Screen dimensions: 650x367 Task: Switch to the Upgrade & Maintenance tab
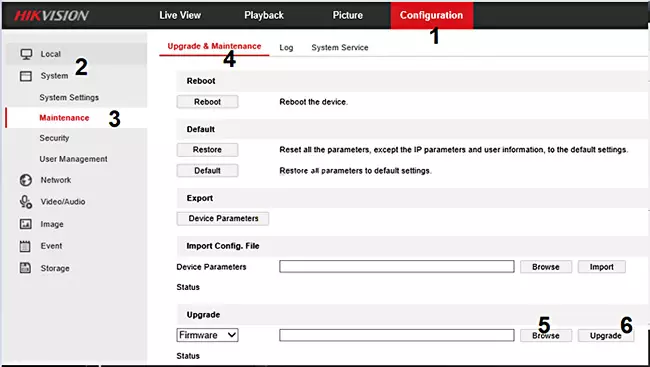[214, 46]
